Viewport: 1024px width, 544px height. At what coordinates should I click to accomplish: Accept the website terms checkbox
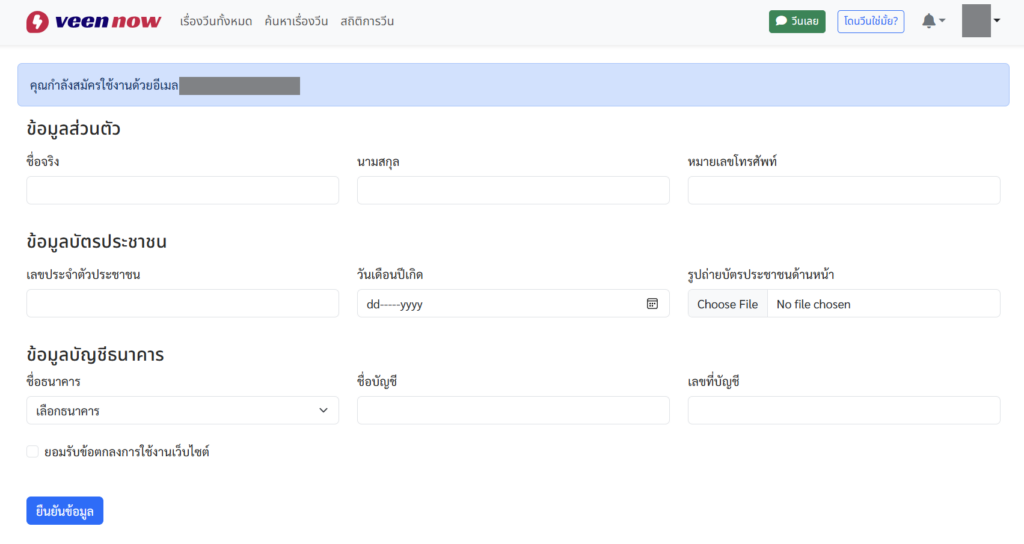(32, 452)
